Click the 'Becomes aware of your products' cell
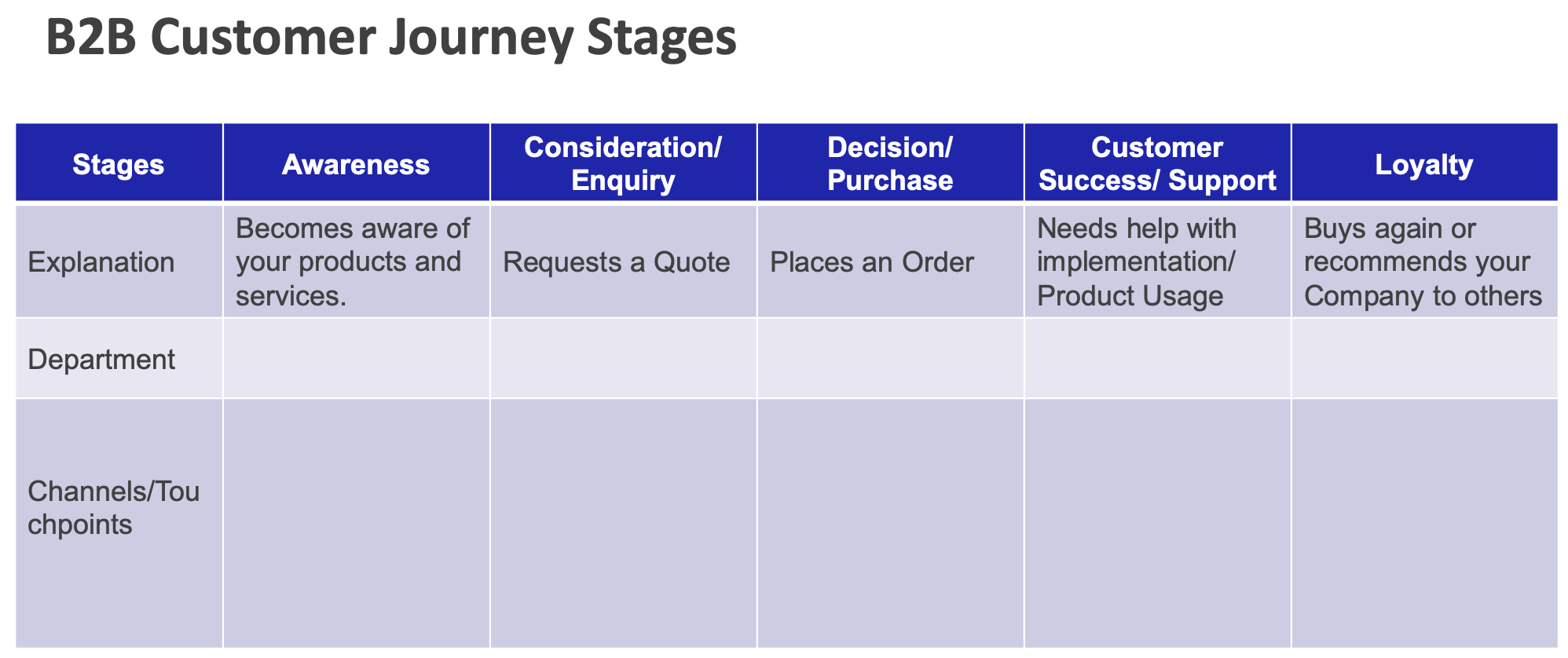1568x658 pixels. 353,261
